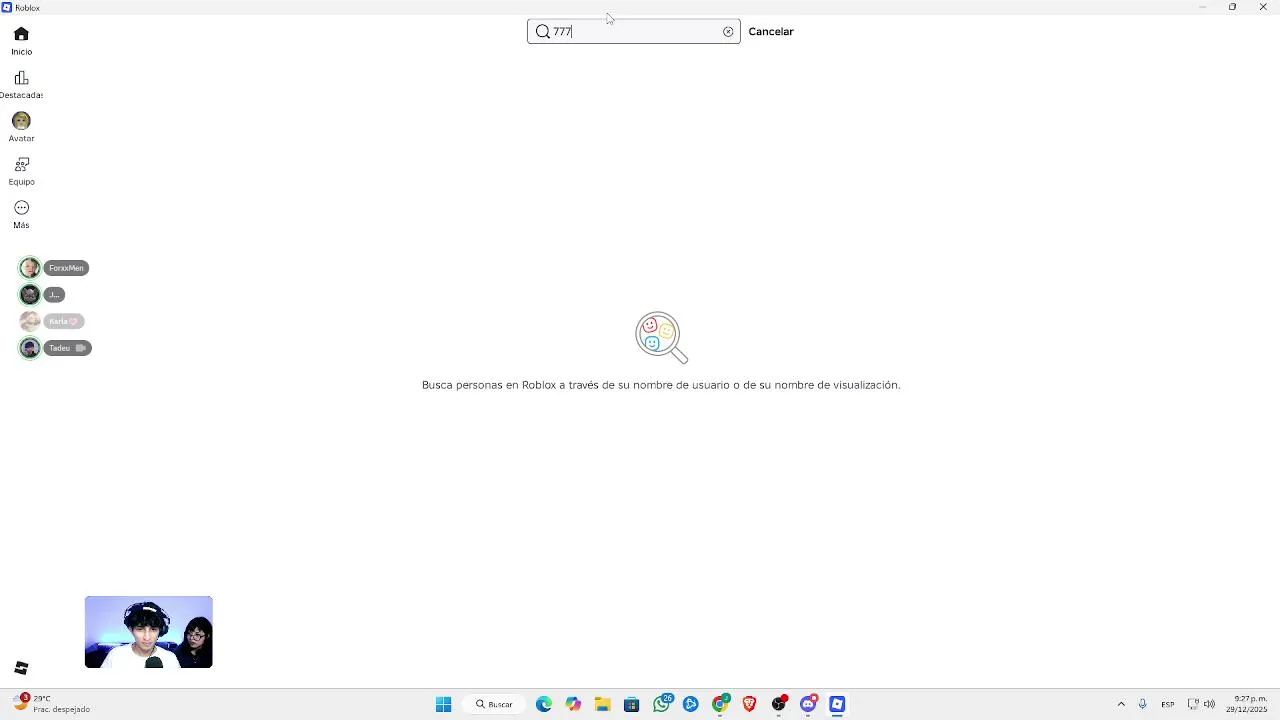Open Discord from taskbar

point(808,705)
